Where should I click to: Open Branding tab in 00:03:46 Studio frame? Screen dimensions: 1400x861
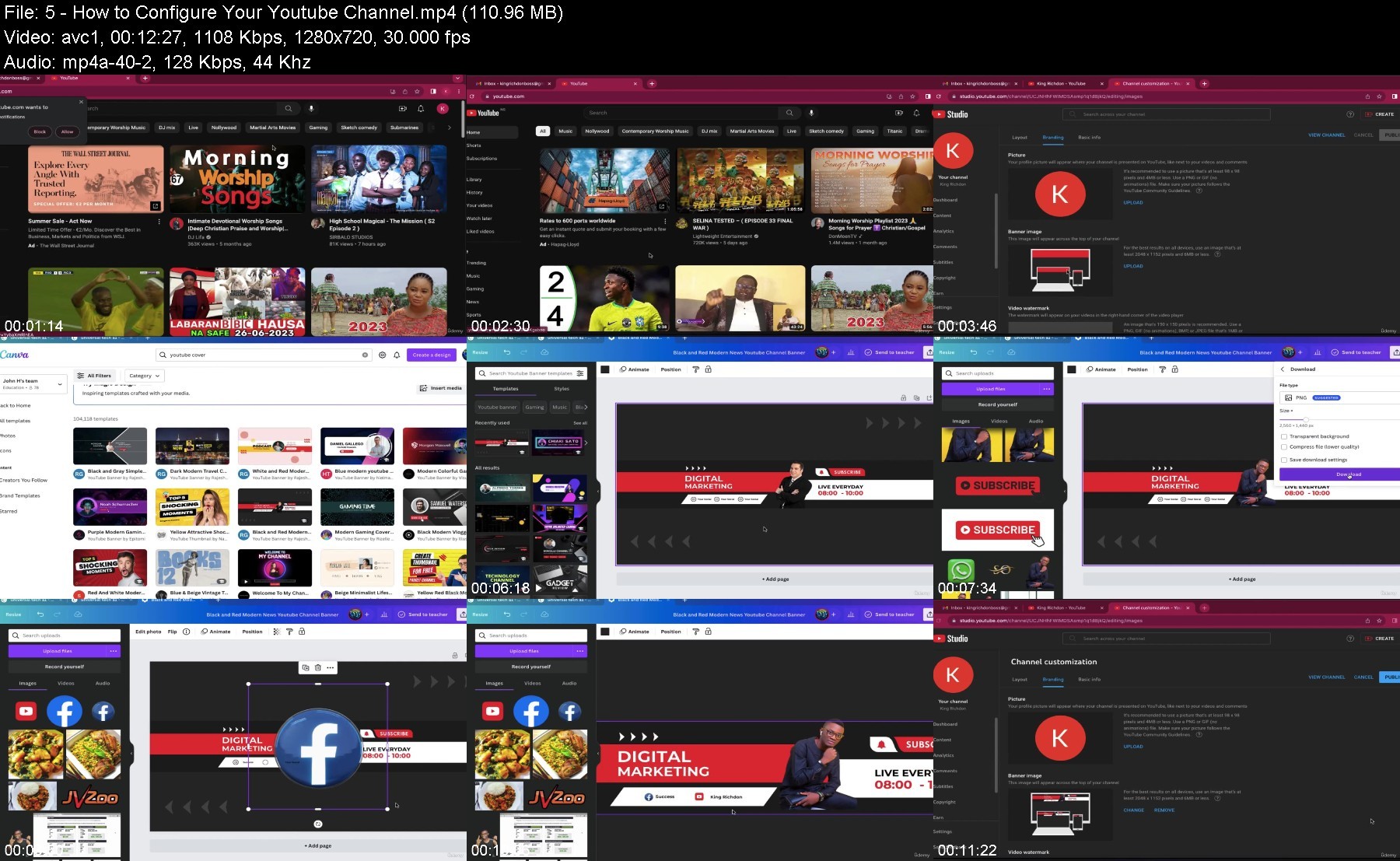[x=1053, y=138]
